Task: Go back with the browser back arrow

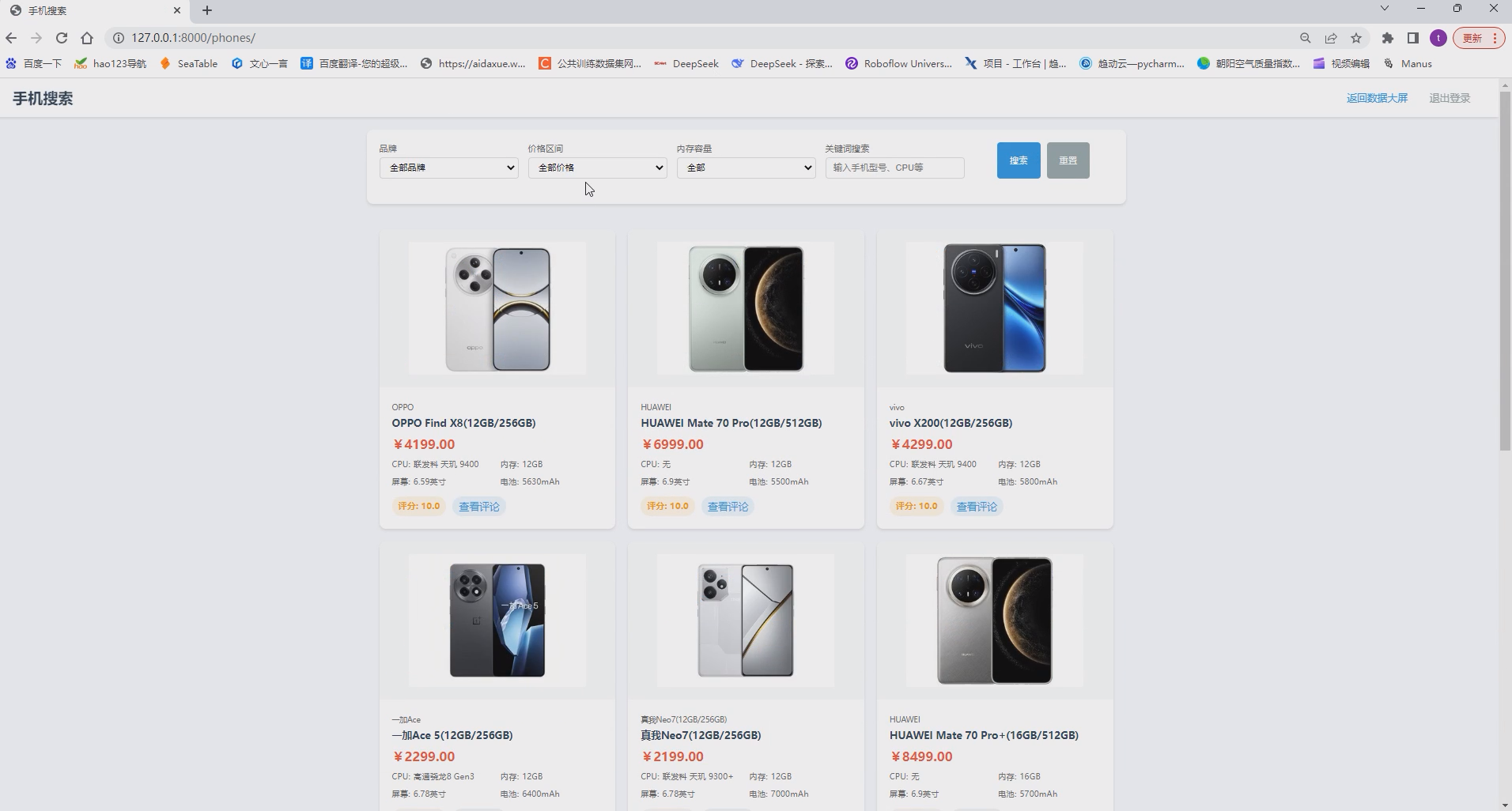Action: point(11,38)
